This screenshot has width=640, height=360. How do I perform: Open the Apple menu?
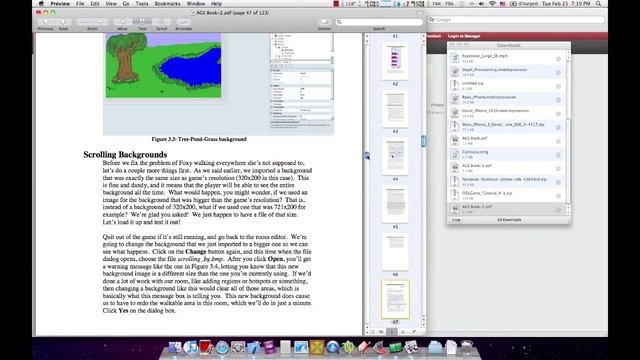click(x=41, y=3)
